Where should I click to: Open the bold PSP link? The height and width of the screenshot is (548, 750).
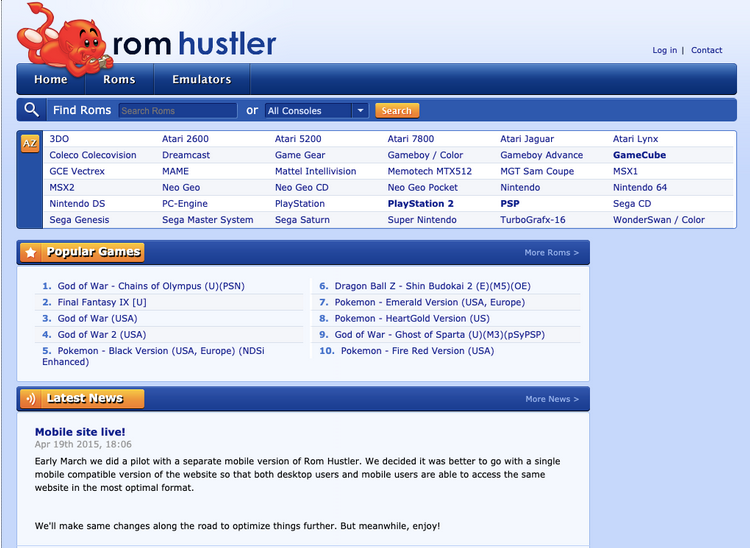[510, 204]
